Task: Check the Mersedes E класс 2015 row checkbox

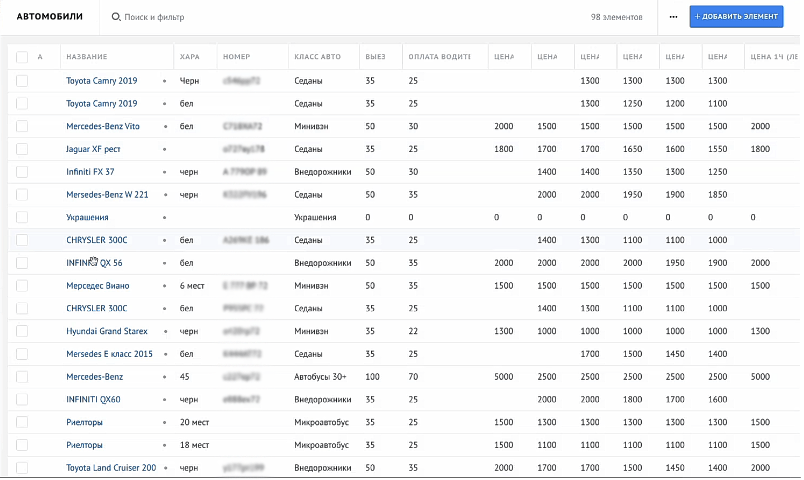Action: click(22, 354)
